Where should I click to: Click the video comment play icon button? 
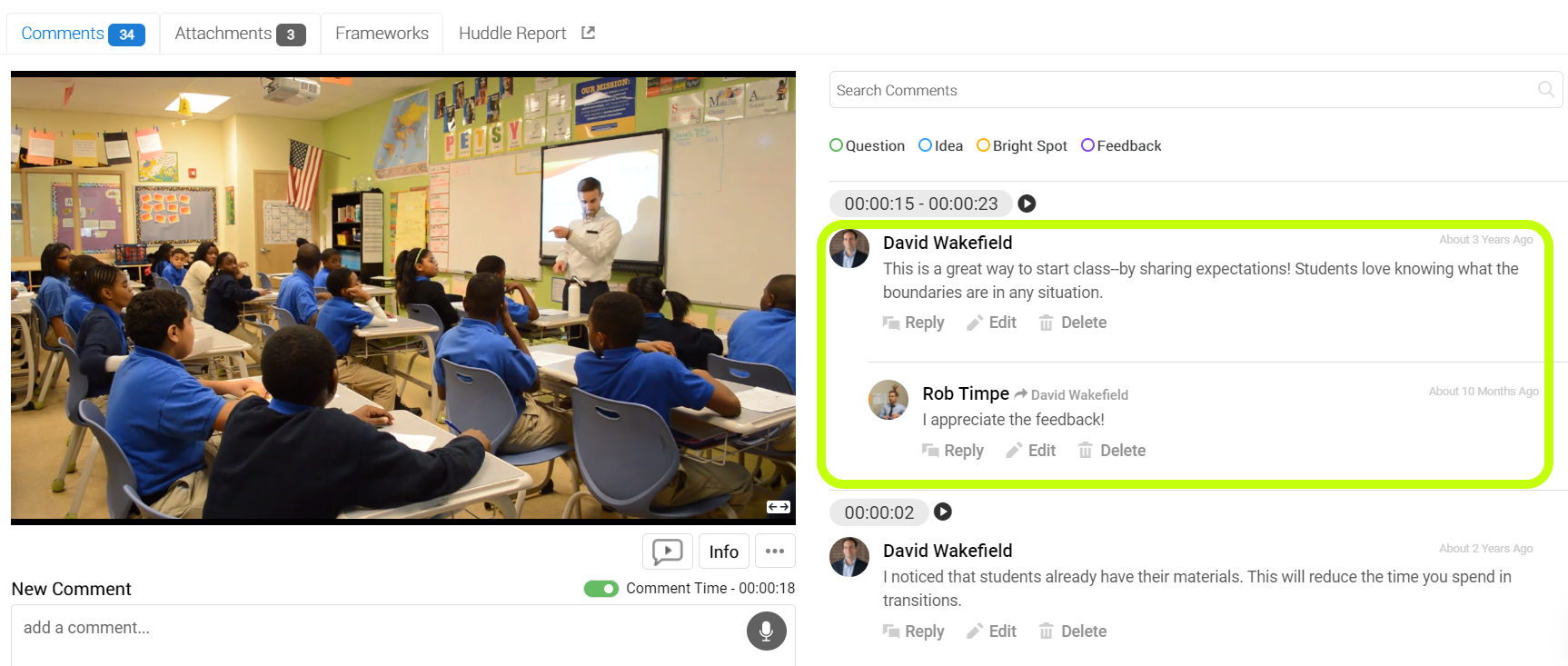pyautogui.click(x=668, y=552)
